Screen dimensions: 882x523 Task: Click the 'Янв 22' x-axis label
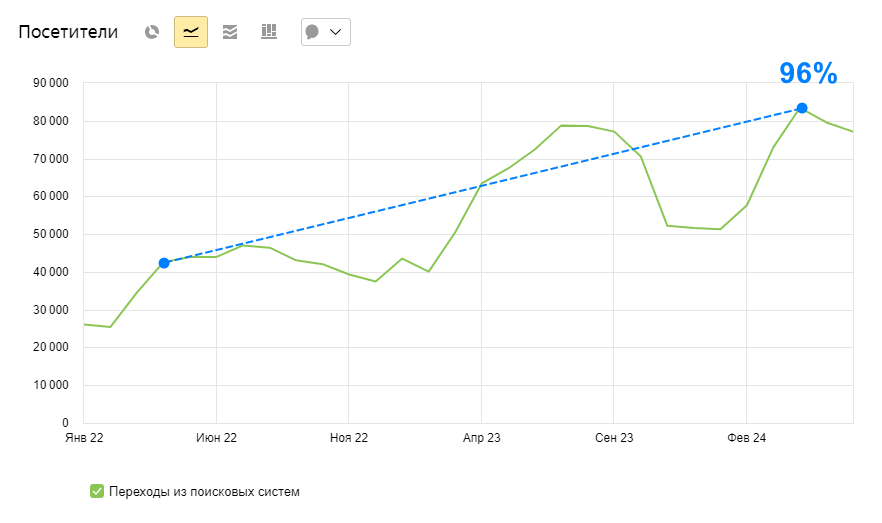click(84, 438)
